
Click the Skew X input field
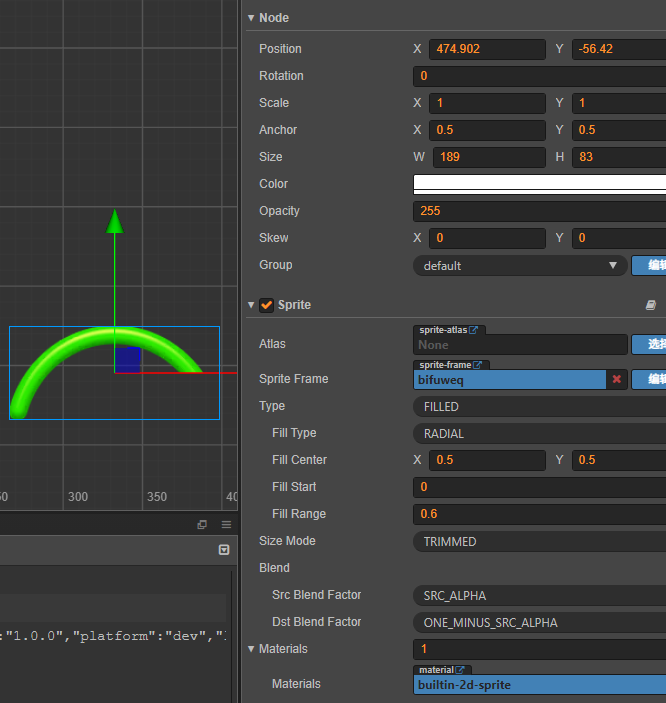pos(488,238)
